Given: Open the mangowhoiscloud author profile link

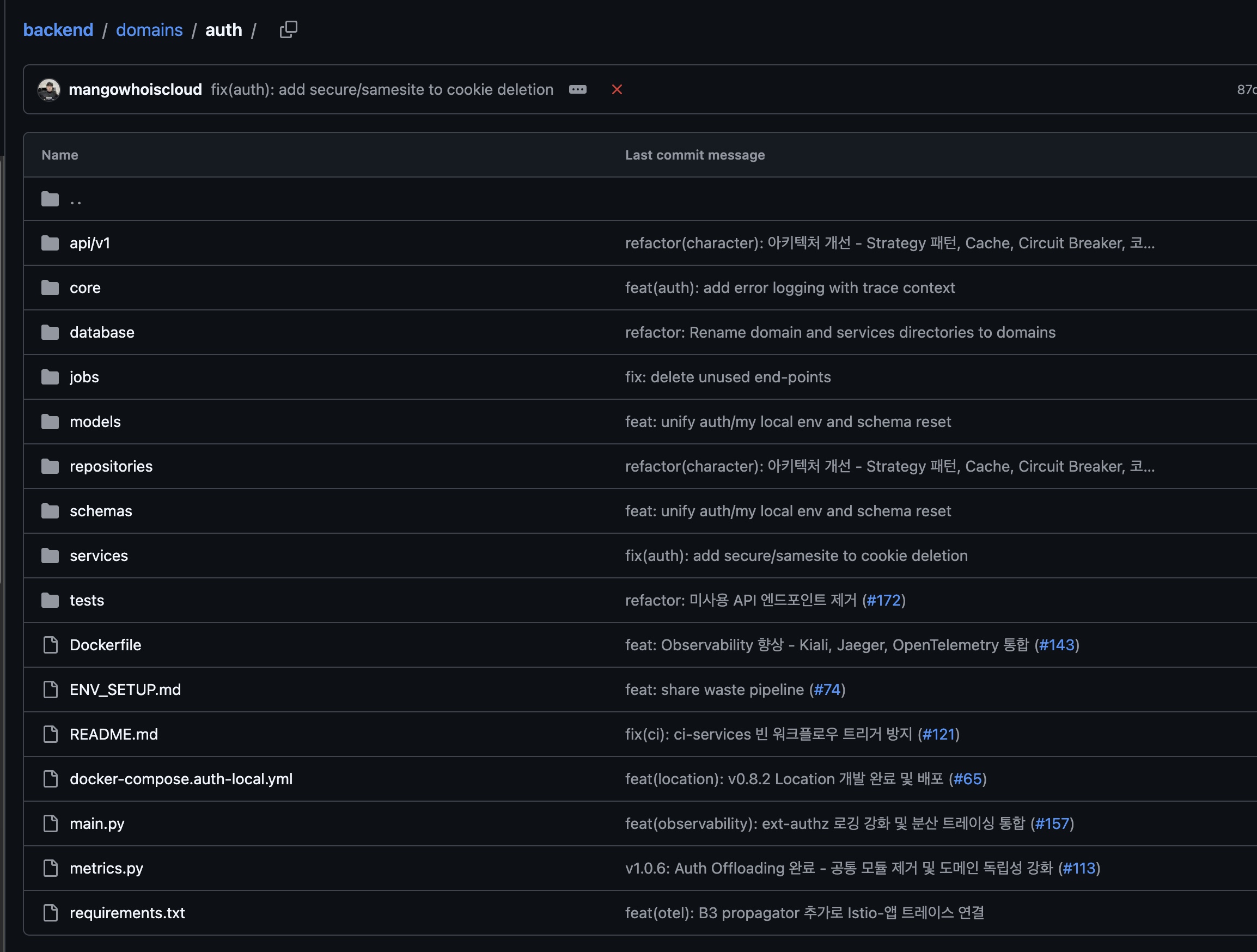Looking at the screenshot, I should 135,90.
